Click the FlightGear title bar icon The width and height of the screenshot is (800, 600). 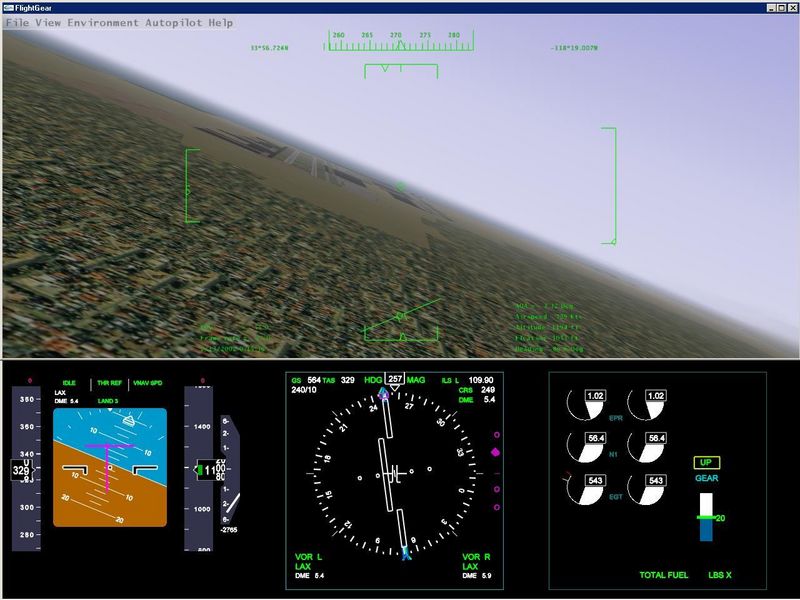(x=8, y=6)
